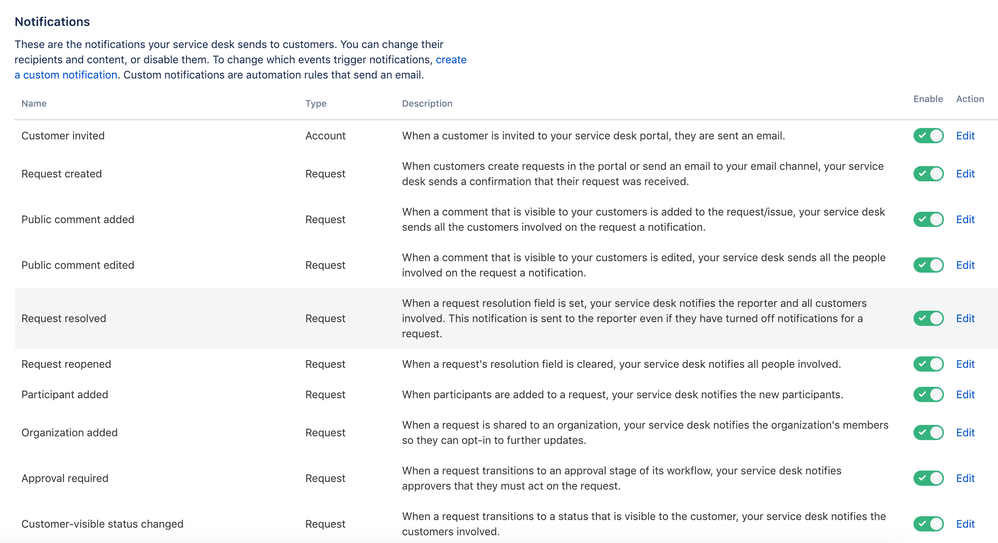Screen dimensions: 998x543
Task: Toggle Organization added notification off
Action: [928, 433]
